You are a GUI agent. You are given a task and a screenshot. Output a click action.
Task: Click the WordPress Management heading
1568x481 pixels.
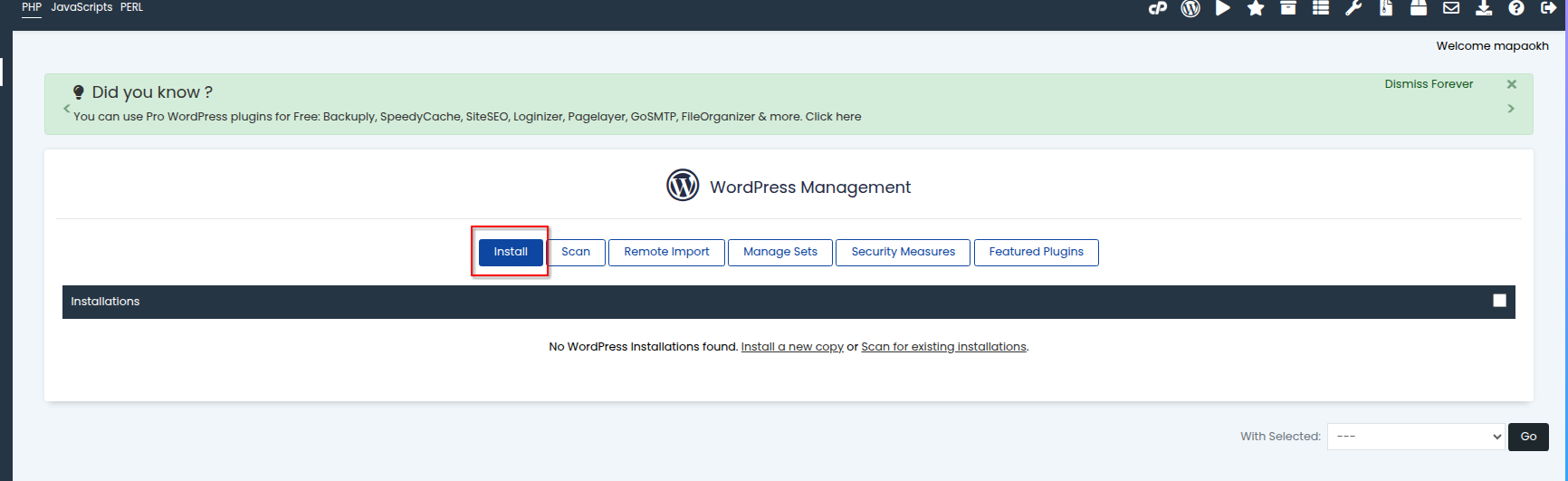810,188
